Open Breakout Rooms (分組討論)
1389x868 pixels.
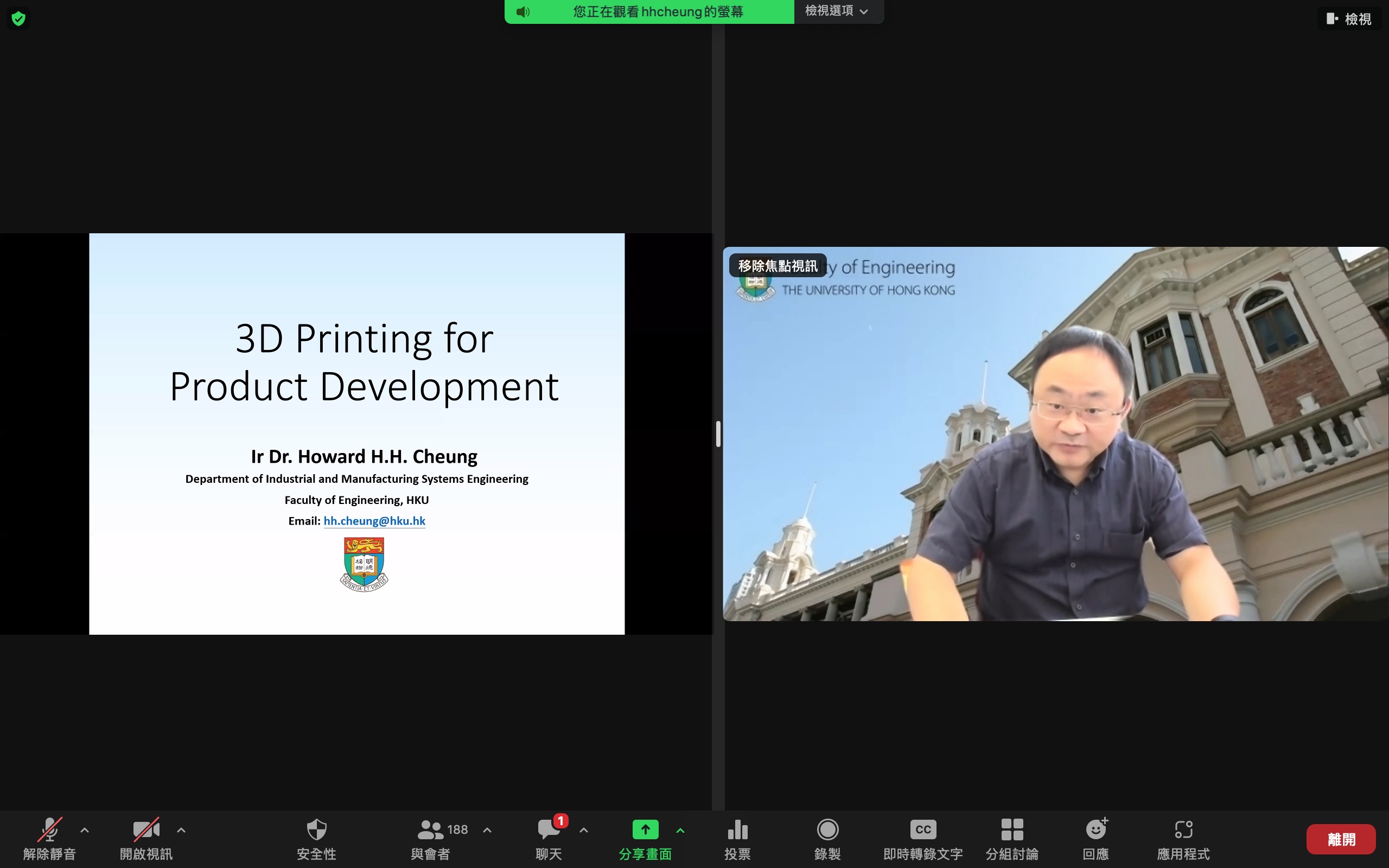tap(1012, 830)
